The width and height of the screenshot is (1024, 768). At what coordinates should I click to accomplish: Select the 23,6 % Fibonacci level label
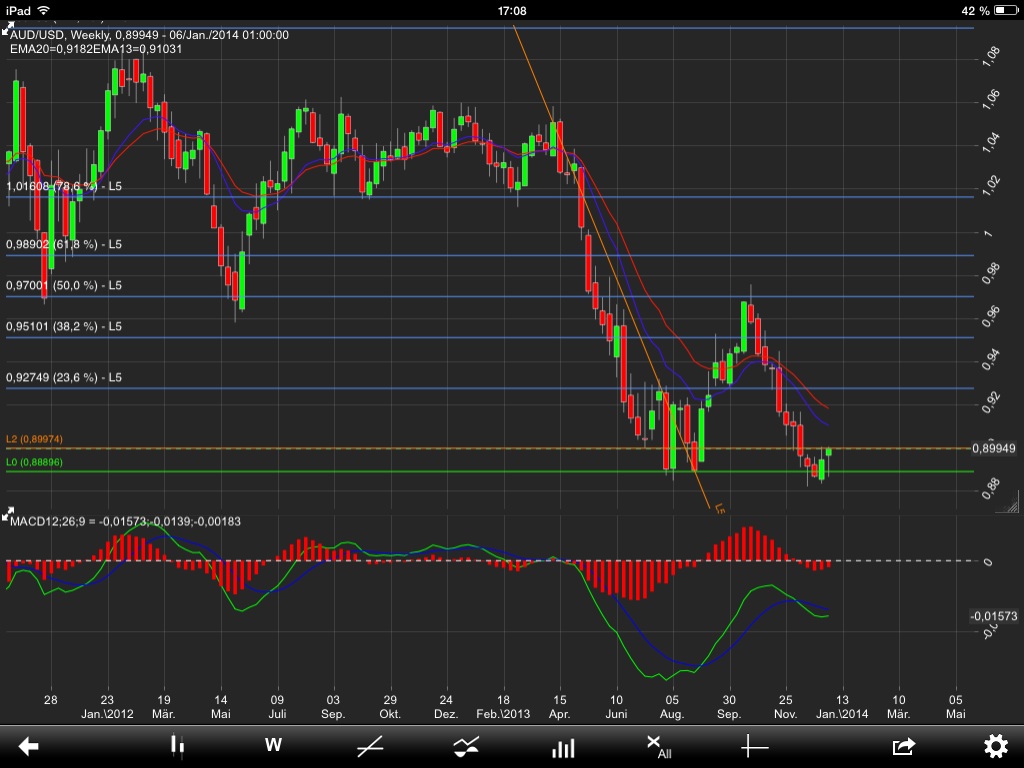[x=64, y=377]
